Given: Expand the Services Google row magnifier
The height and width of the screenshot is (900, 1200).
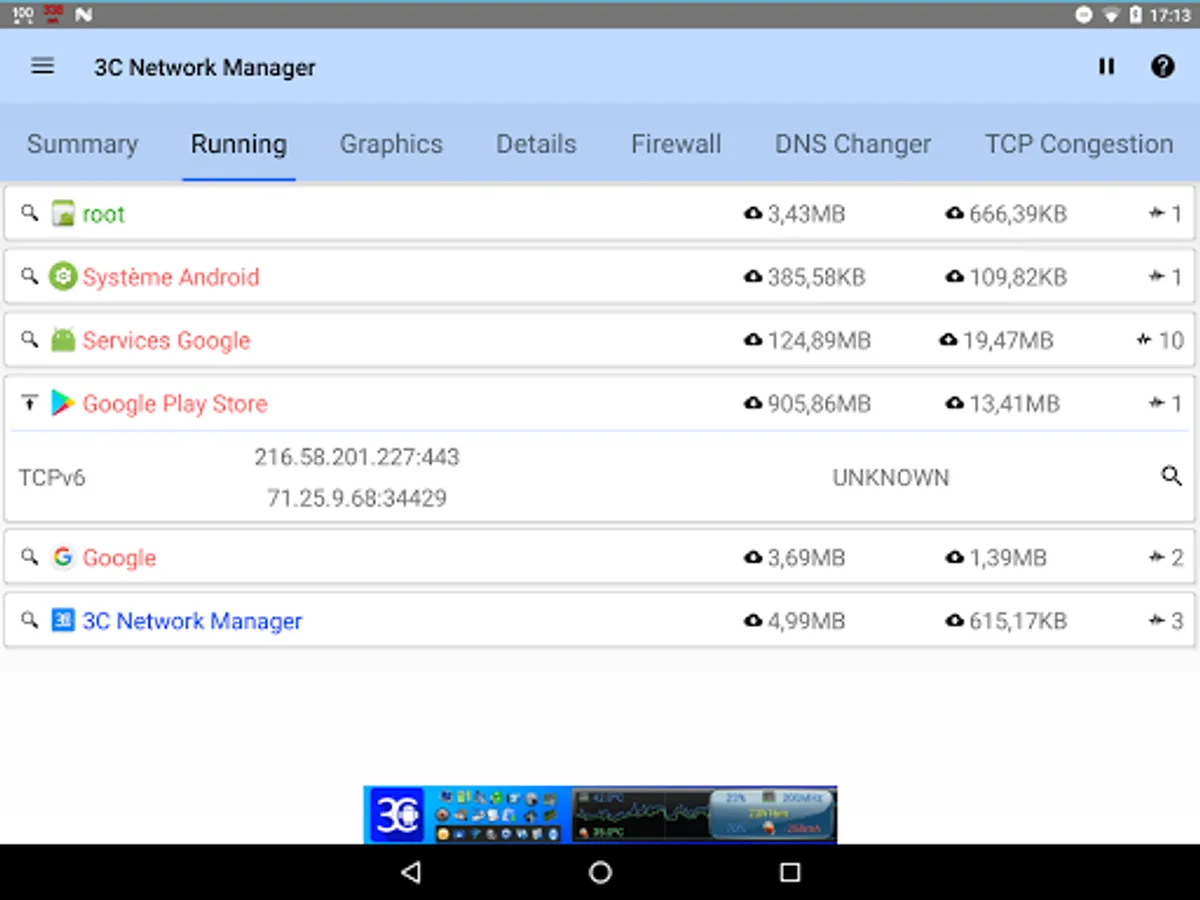Looking at the screenshot, I should pyautogui.click(x=30, y=340).
